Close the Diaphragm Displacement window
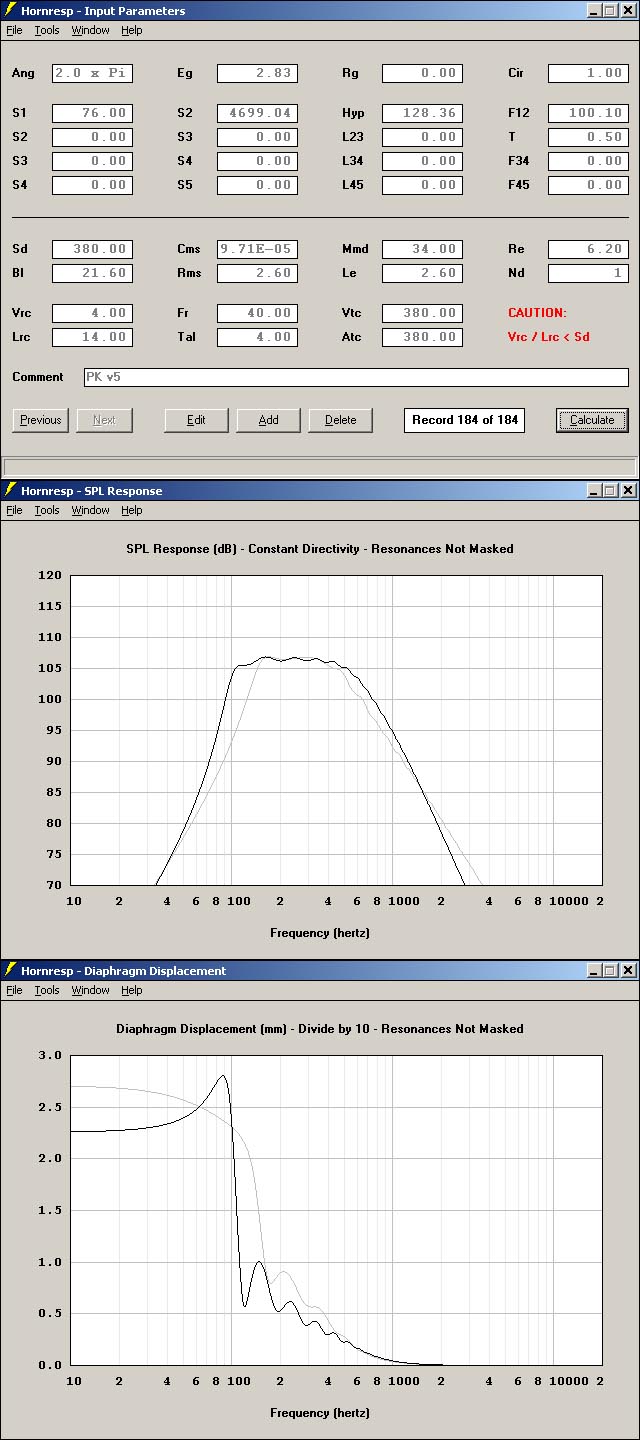Image resolution: width=640 pixels, height=1440 pixels. coord(628,970)
